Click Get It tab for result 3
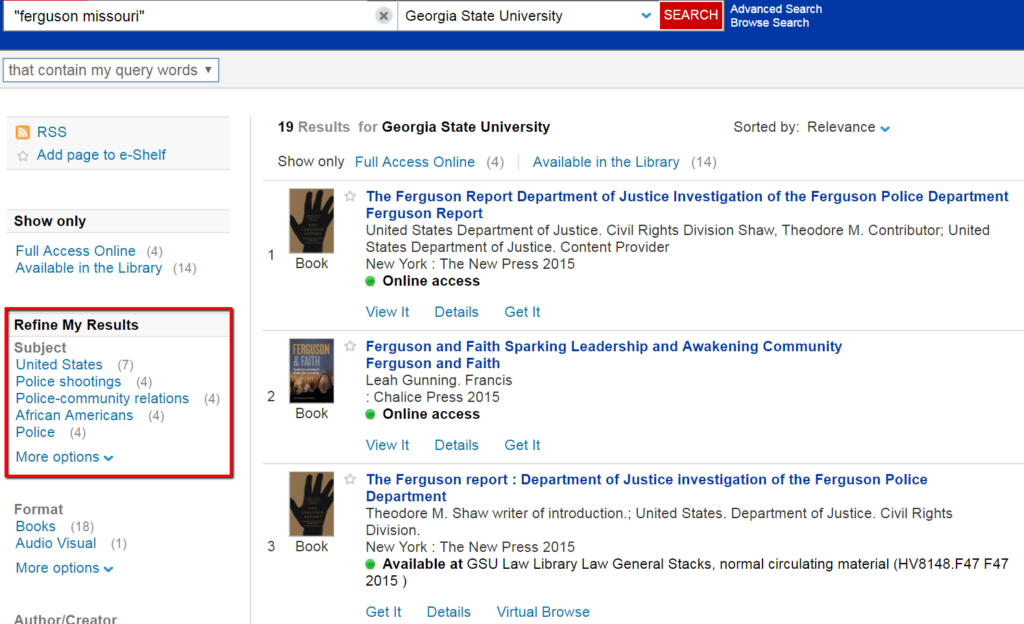Image resolution: width=1024 pixels, height=624 pixels. [383, 612]
